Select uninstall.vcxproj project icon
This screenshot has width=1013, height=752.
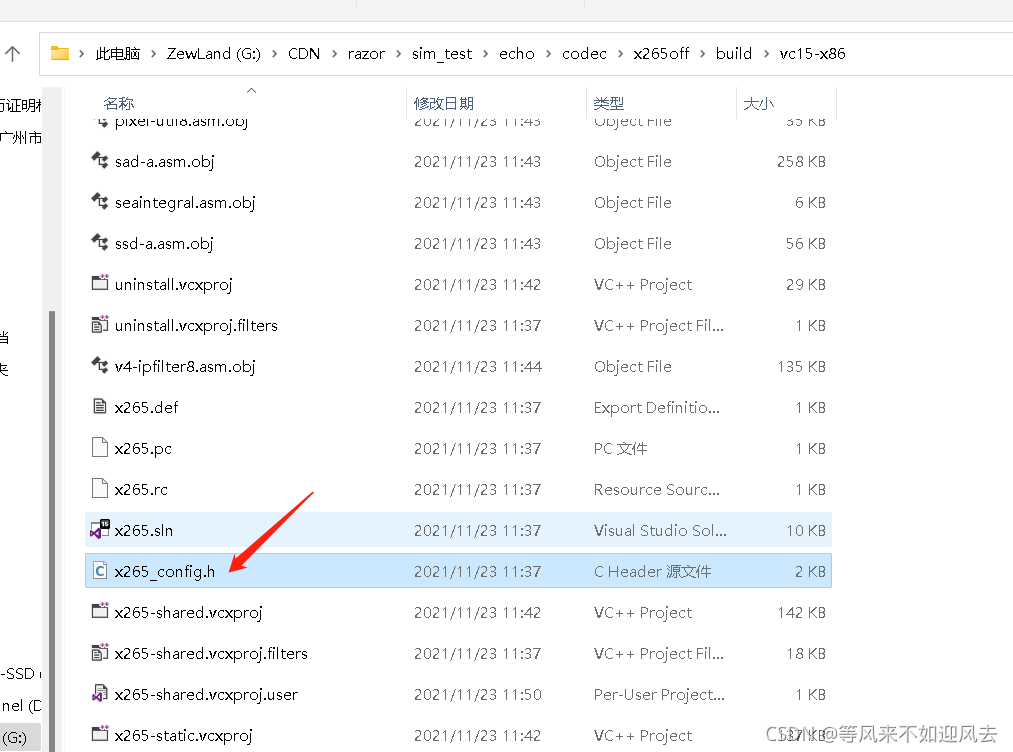[99, 283]
